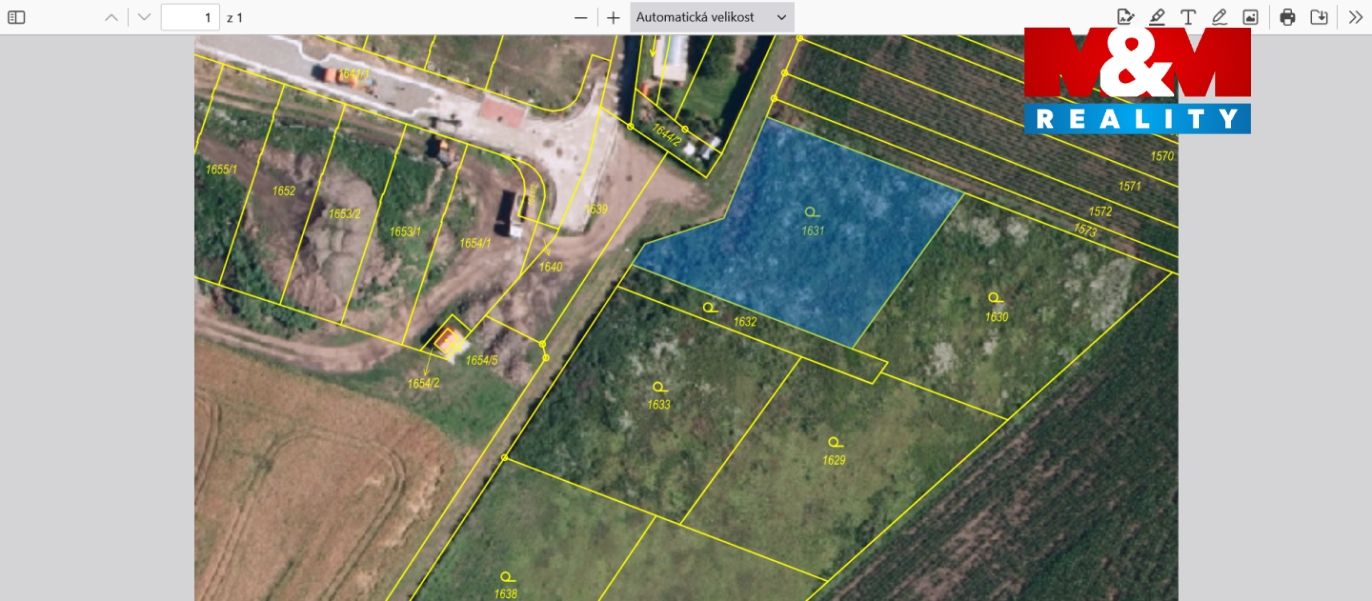
Task: Save the PDF with download icon
Action: tap(1319, 17)
